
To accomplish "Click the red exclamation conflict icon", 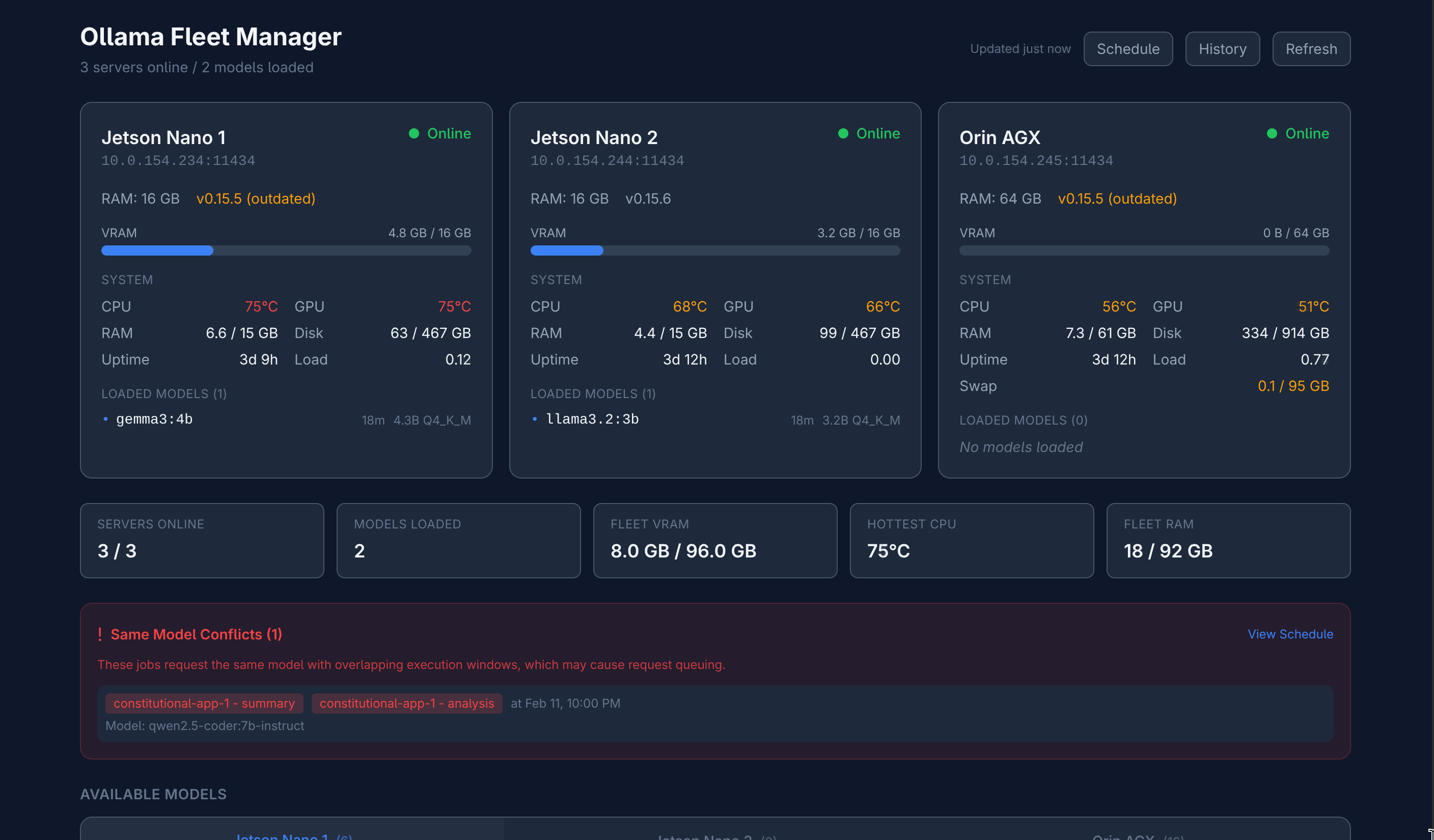I will pyautogui.click(x=100, y=634).
